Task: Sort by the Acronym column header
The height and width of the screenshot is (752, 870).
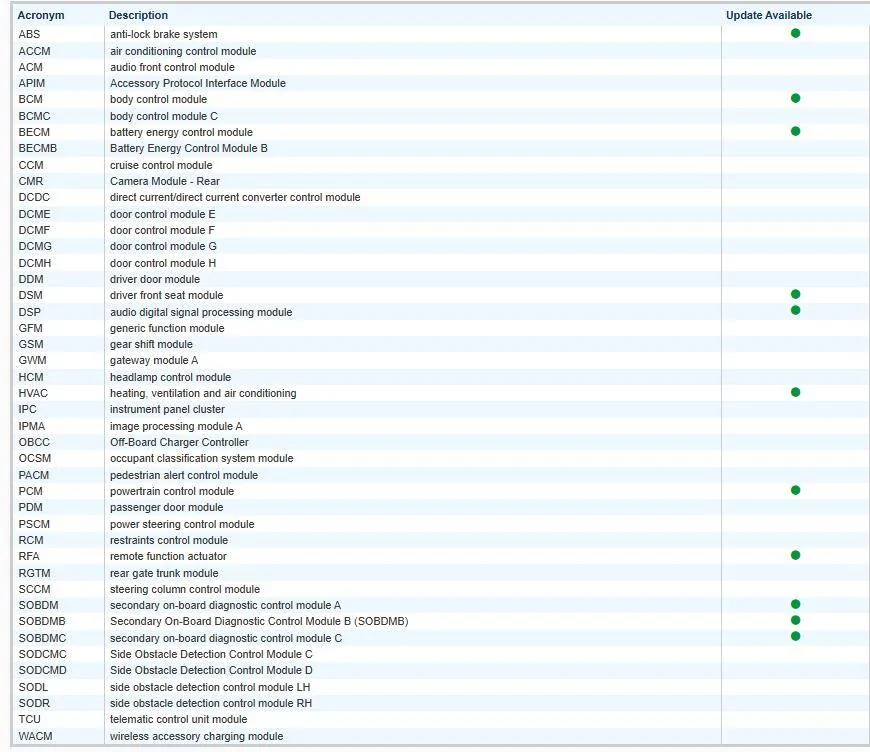Action: point(41,15)
